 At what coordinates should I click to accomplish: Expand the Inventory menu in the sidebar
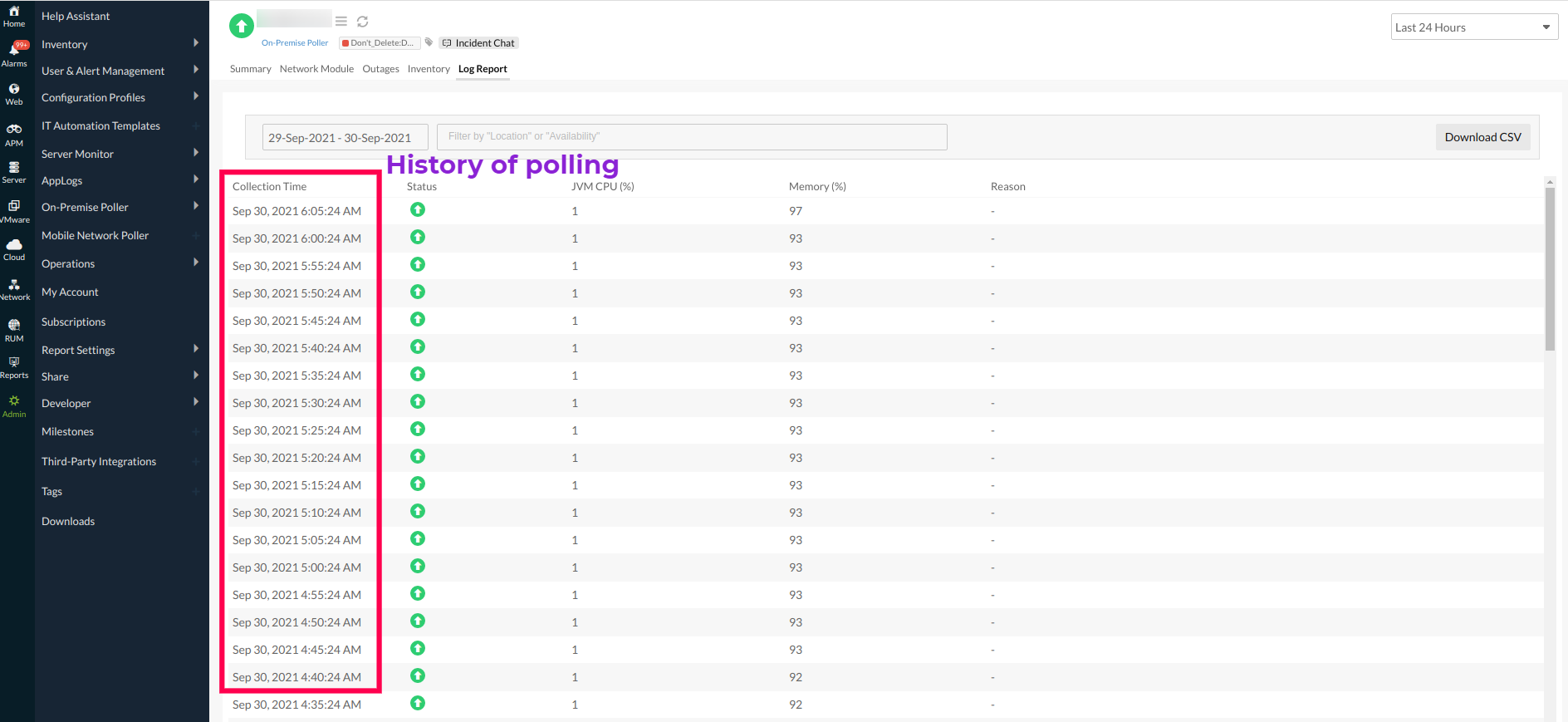[x=120, y=44]
